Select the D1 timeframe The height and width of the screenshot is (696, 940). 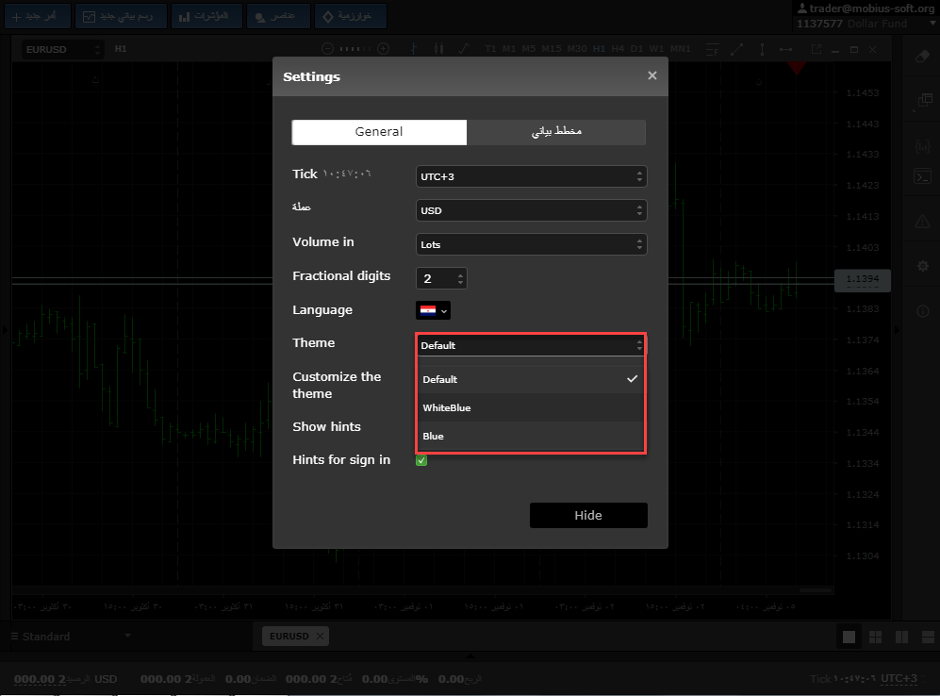(x=637, y=49)
